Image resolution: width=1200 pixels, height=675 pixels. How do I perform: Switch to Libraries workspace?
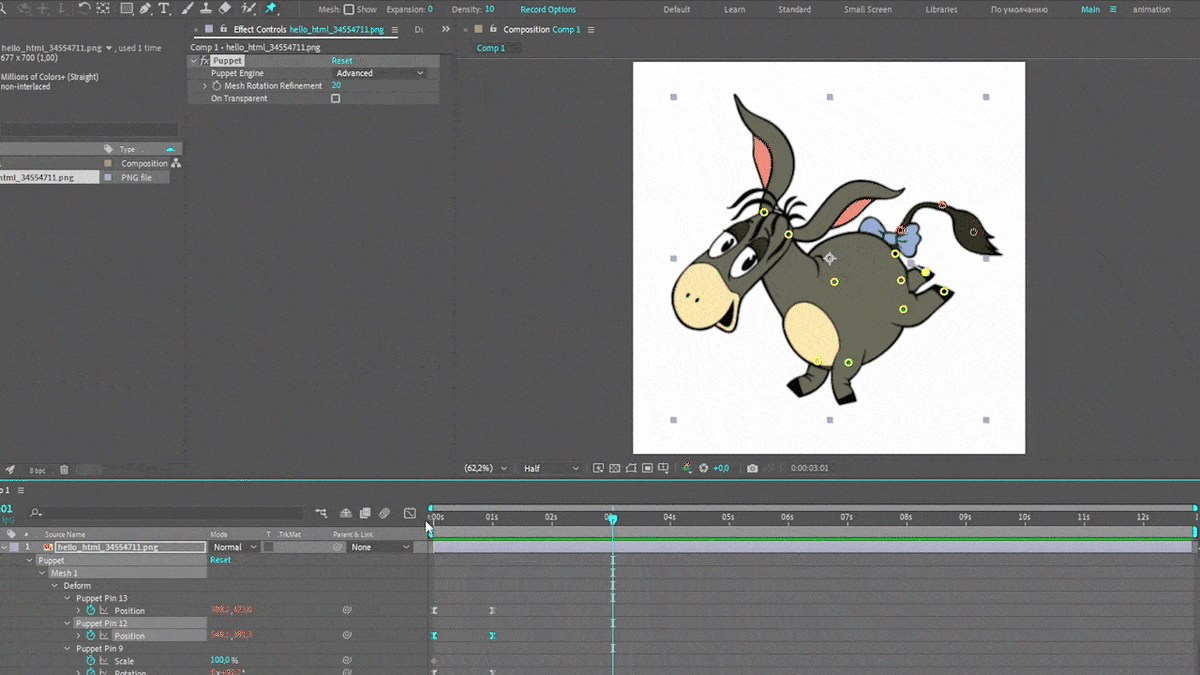click(x=941, y=9)
